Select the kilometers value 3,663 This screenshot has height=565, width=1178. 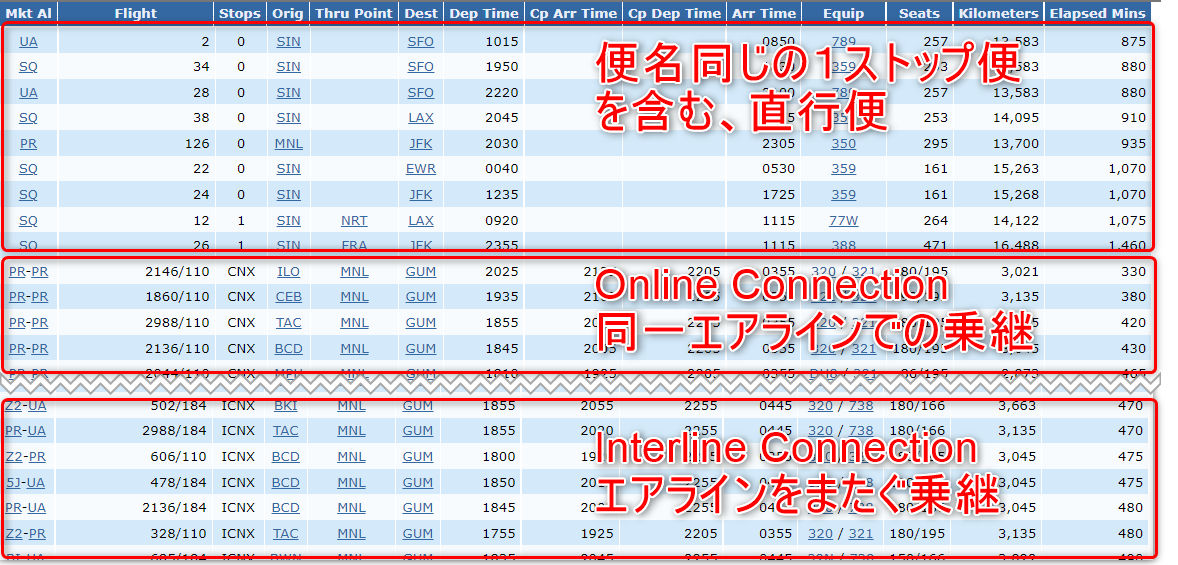[x=1015, y=406]
